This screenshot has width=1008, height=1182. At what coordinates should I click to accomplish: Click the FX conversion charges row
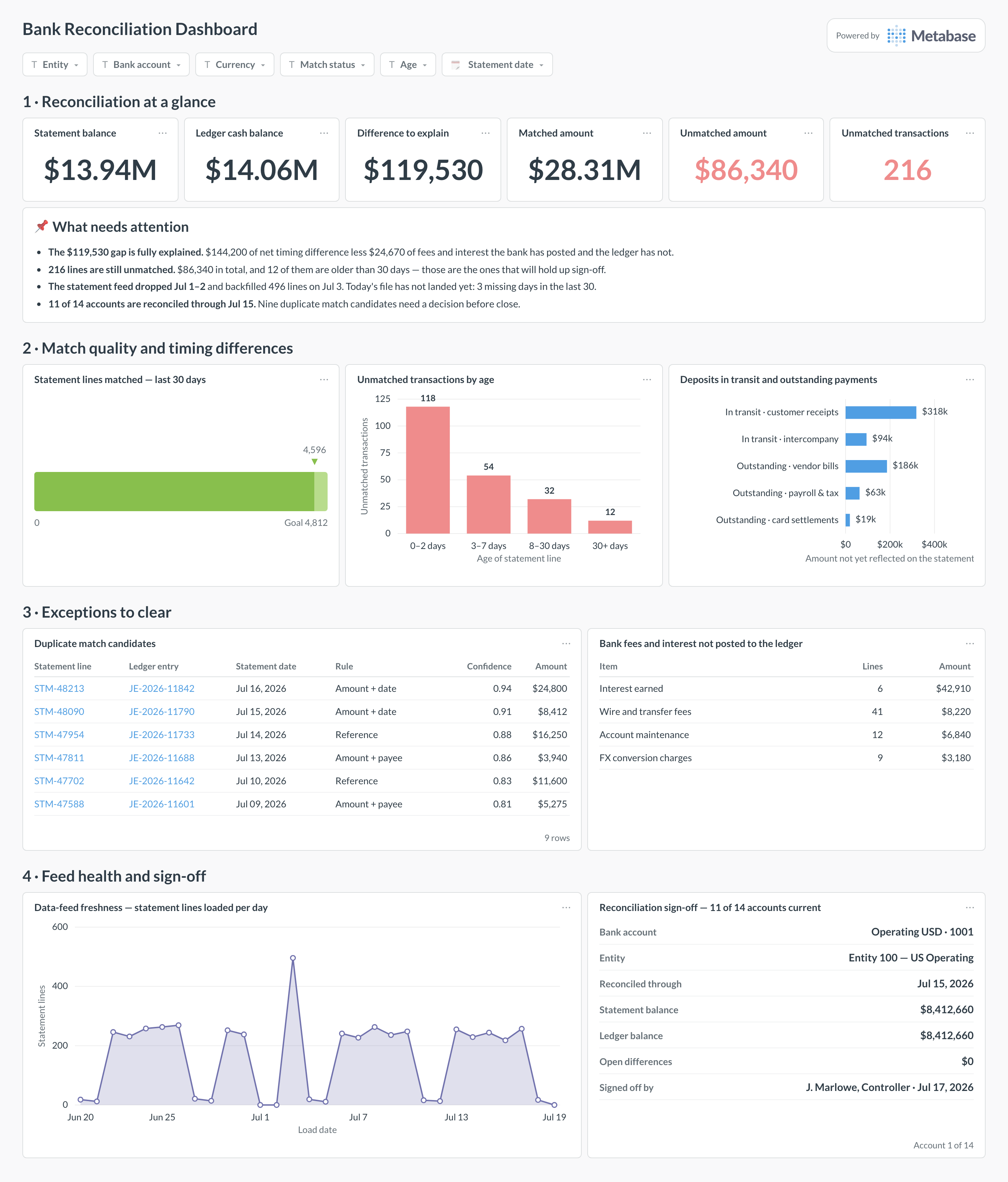click(x=786, y=758)
